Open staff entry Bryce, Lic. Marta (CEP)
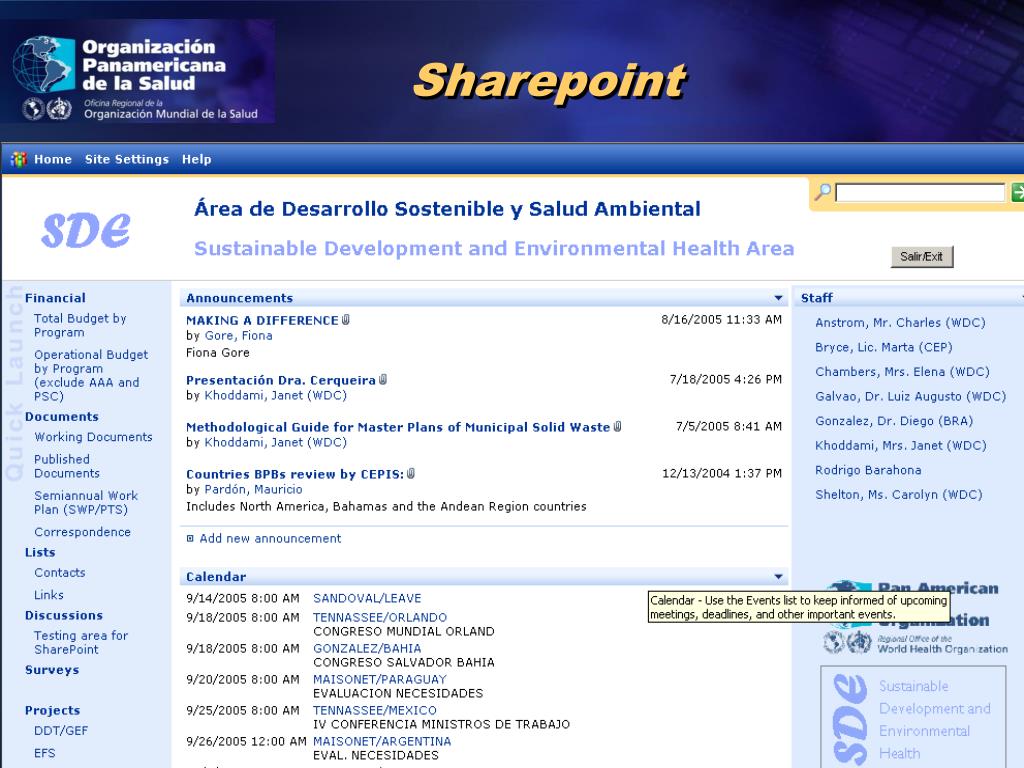This screenshot has height=768, width=1024. pyautogui.click(x=884, y=347)
